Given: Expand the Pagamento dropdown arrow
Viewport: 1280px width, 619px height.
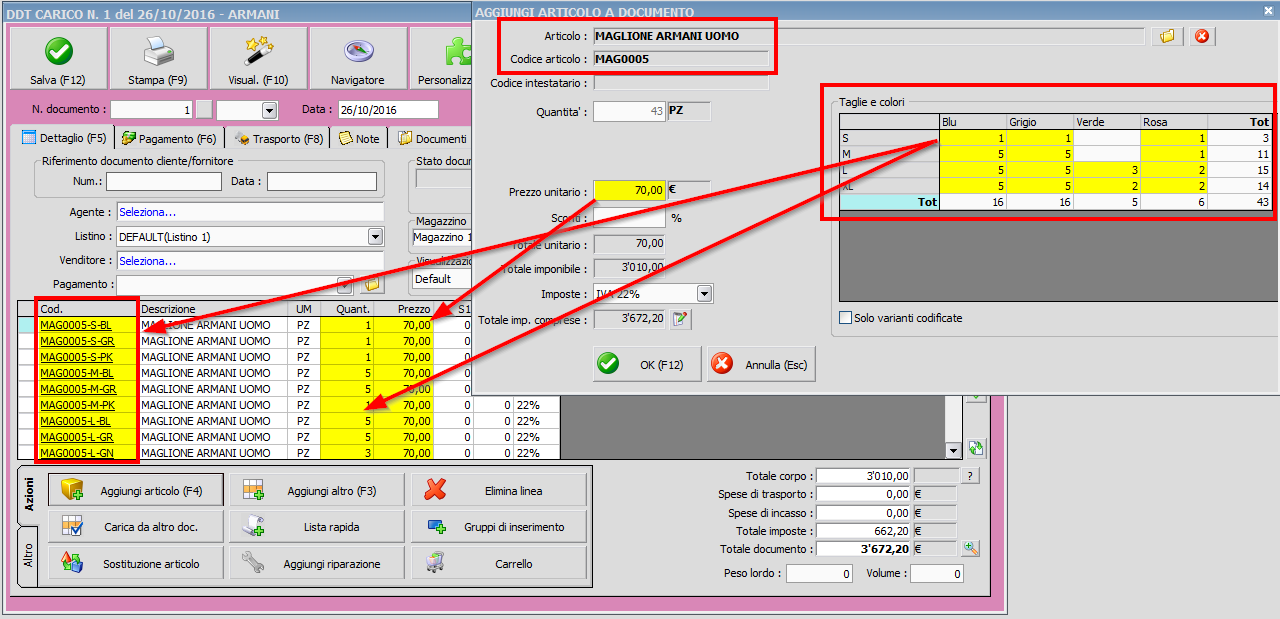Looking at the screenshot, I should [345, 285].
